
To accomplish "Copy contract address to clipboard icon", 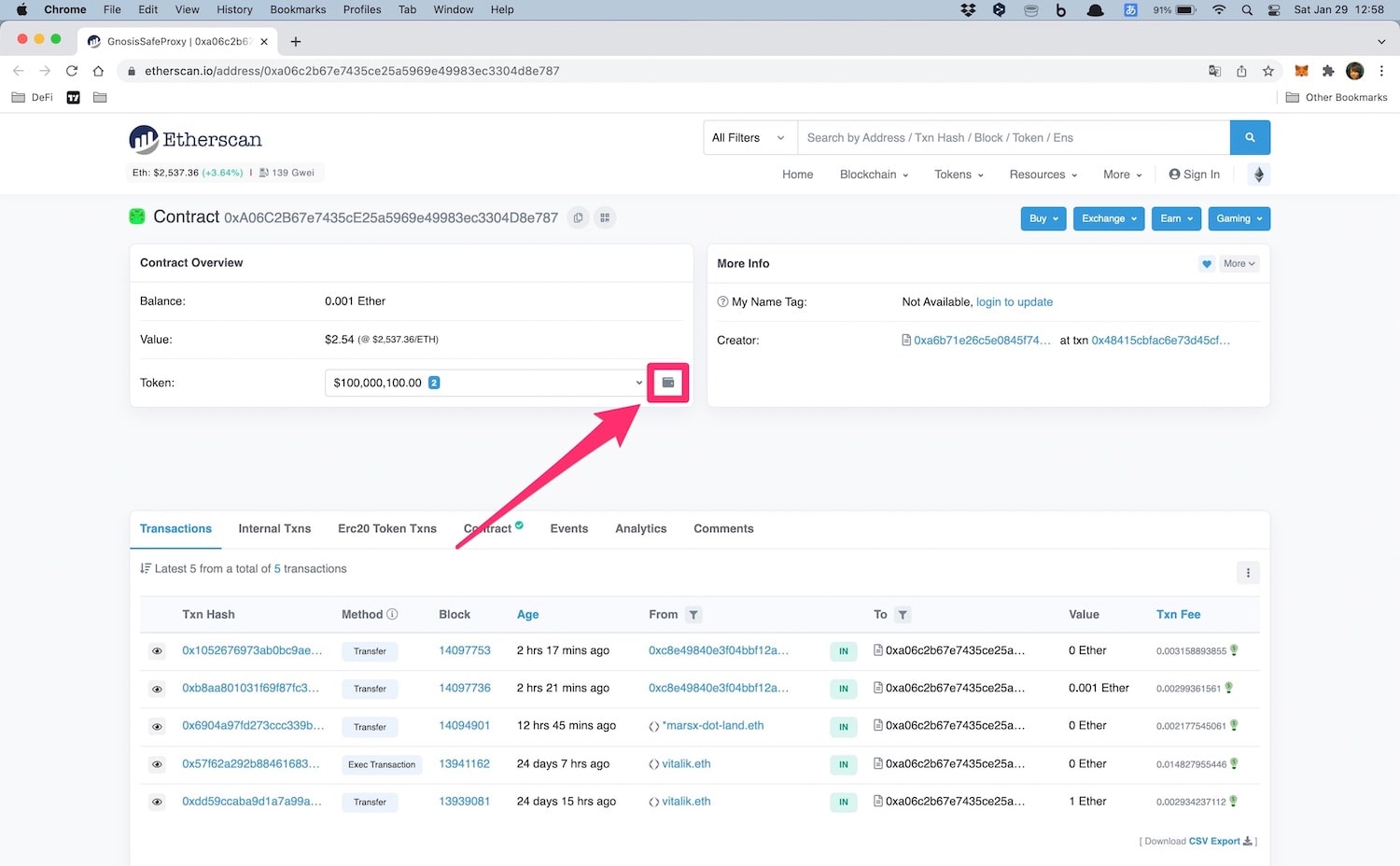I will (x=578, y=217).
